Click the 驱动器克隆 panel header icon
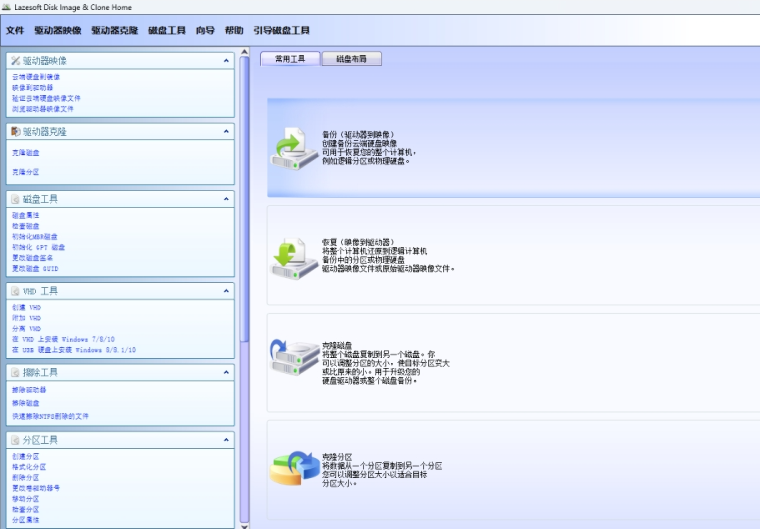760x529 pixels. pos(16,131)
